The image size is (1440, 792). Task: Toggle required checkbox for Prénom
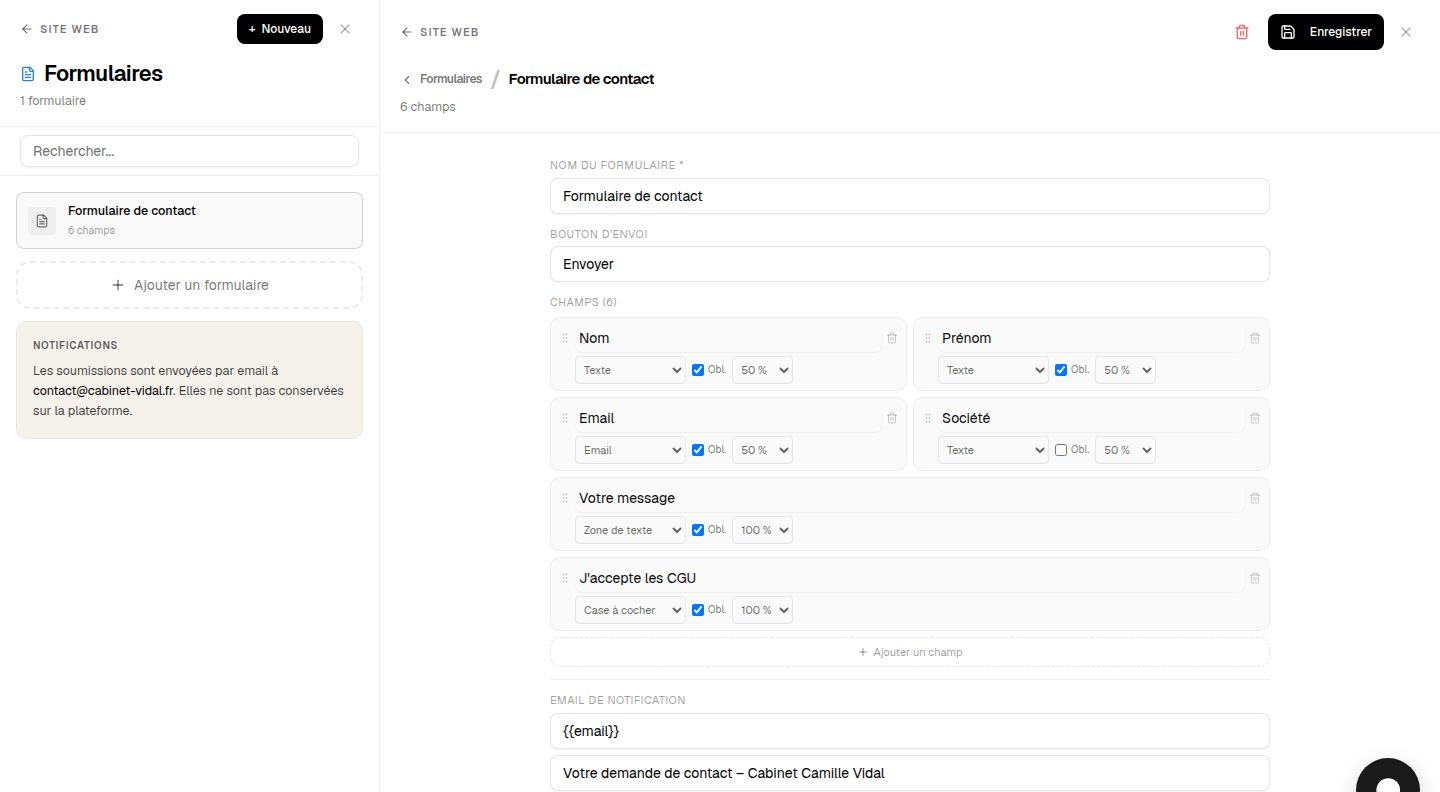click(1061, 370)
